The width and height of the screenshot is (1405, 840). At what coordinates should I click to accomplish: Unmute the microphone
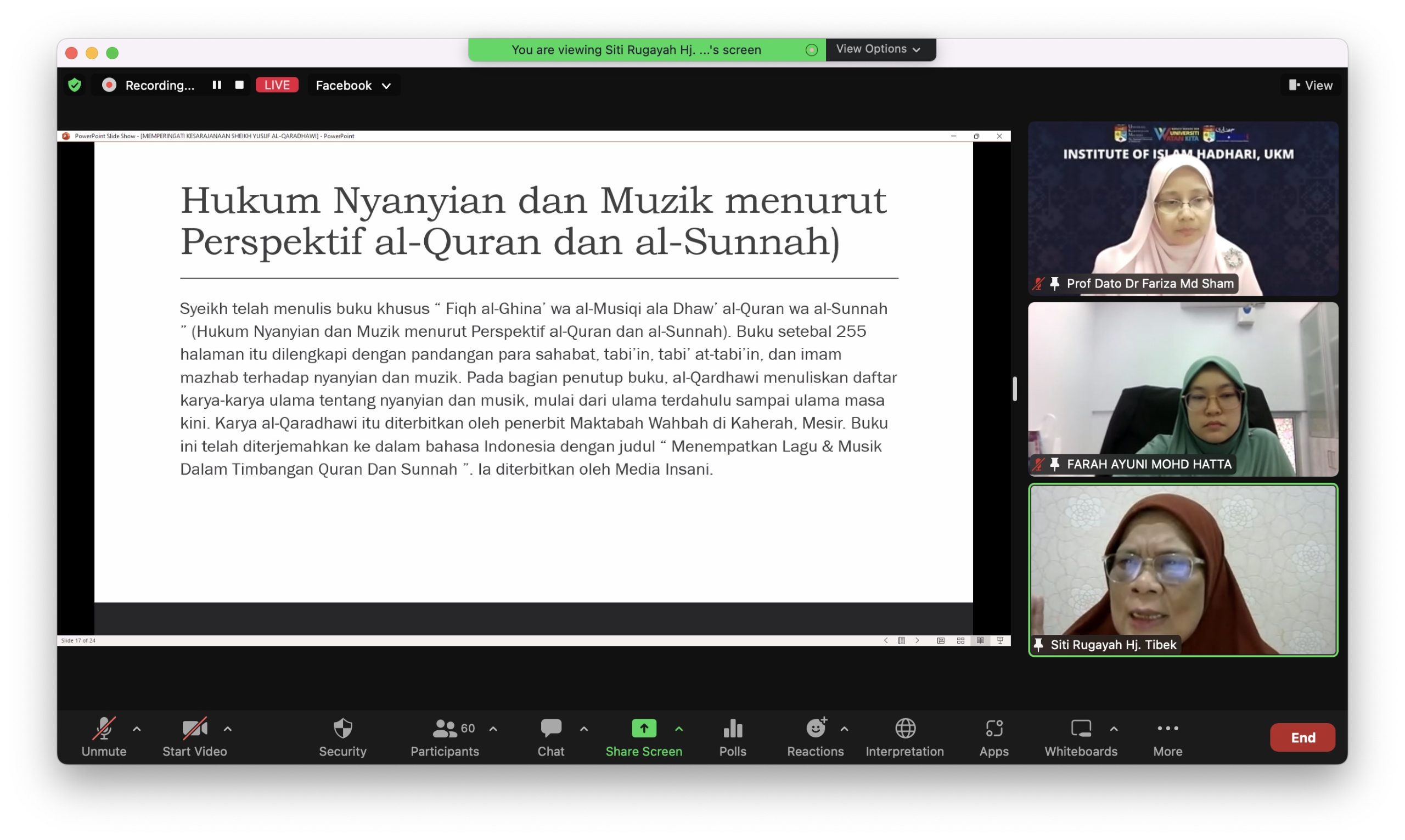click(104, 729)
